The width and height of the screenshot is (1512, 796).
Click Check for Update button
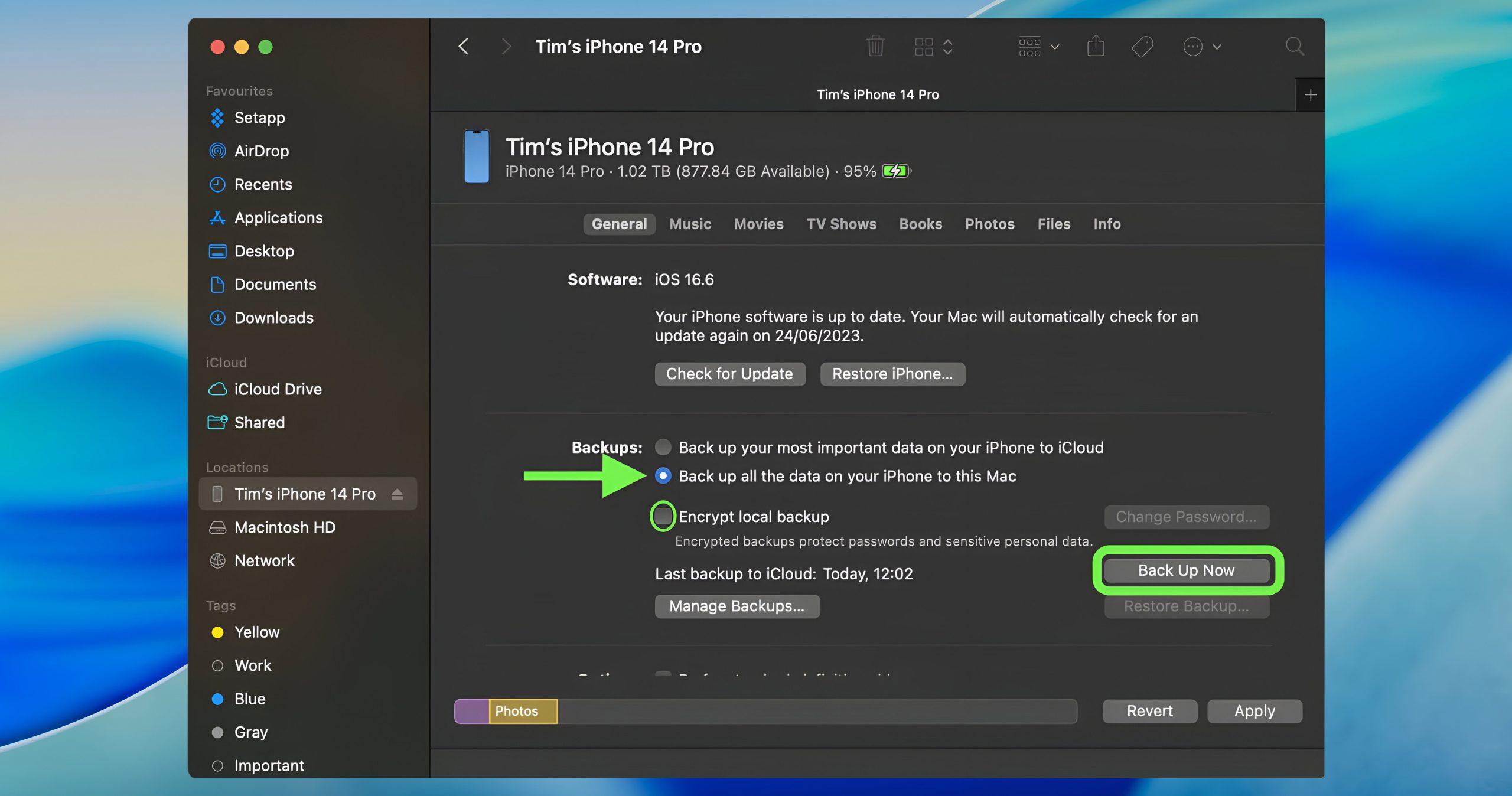730,374
